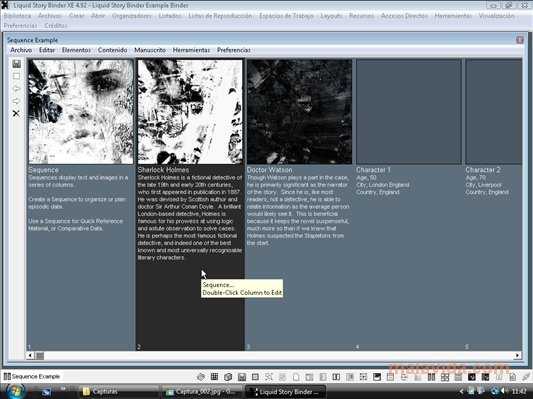Click the 'Sherlock Holmes' column title

163,170
